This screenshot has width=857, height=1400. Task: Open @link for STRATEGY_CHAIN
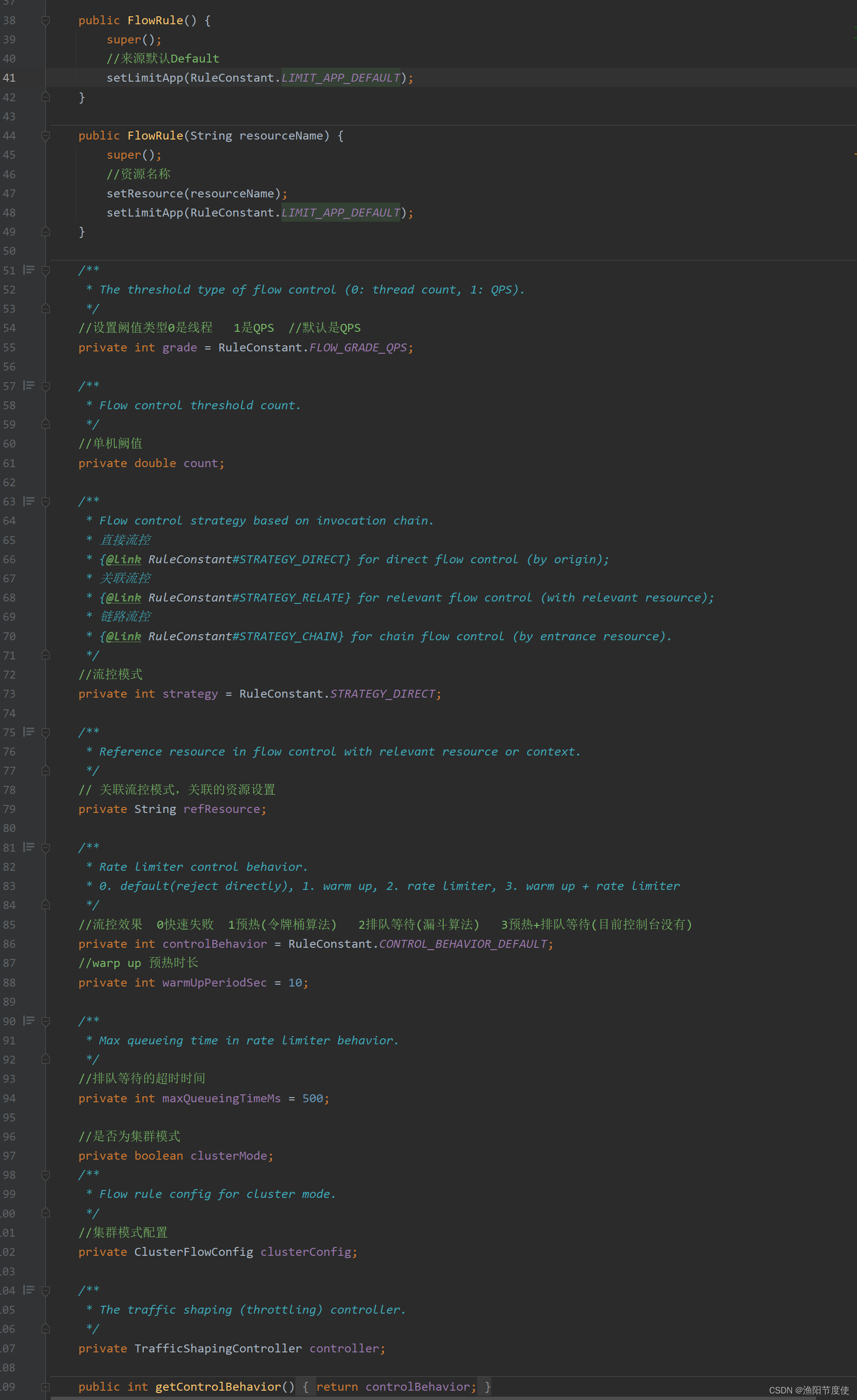click(123, 637)
